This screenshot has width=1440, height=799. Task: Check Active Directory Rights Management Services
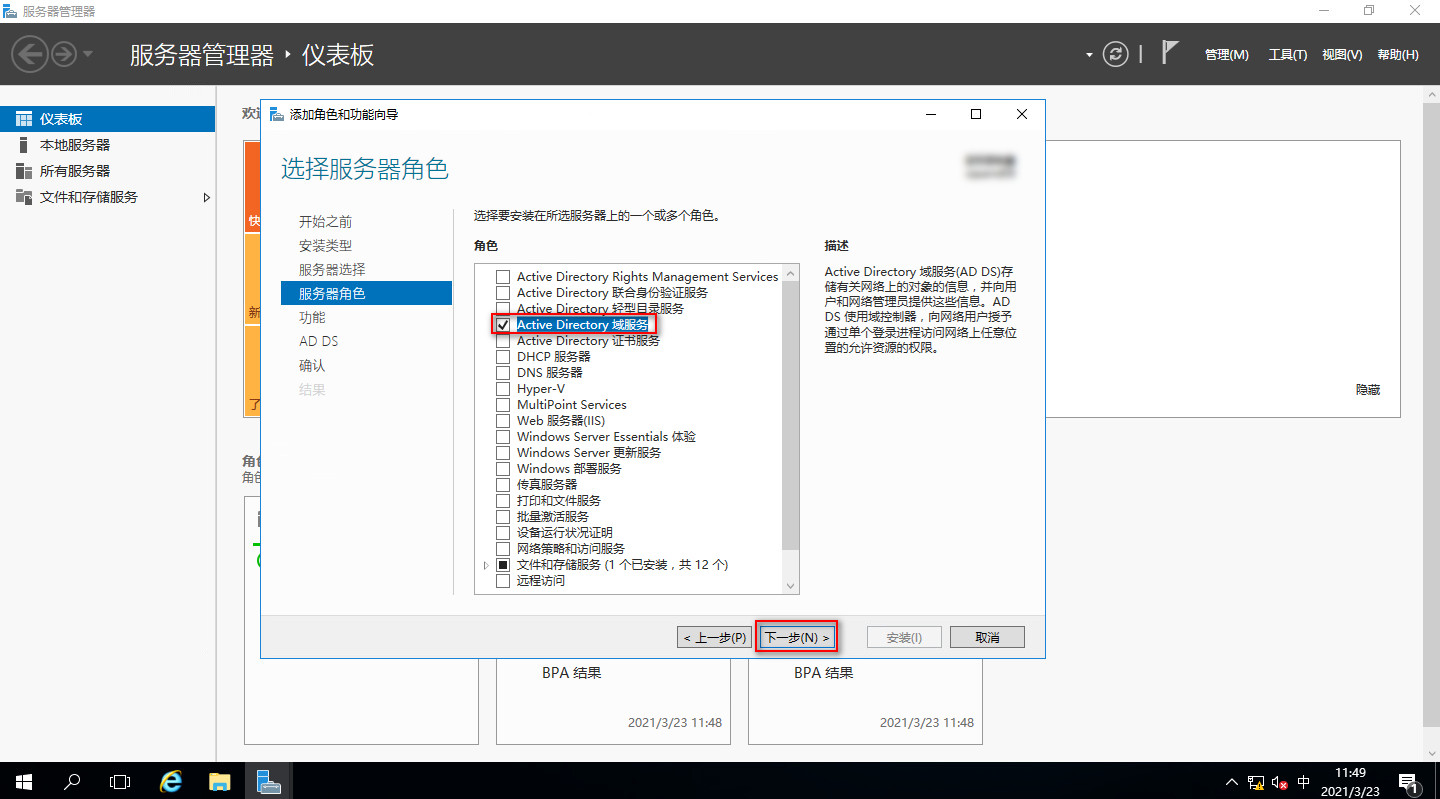[x=503, y=277]
